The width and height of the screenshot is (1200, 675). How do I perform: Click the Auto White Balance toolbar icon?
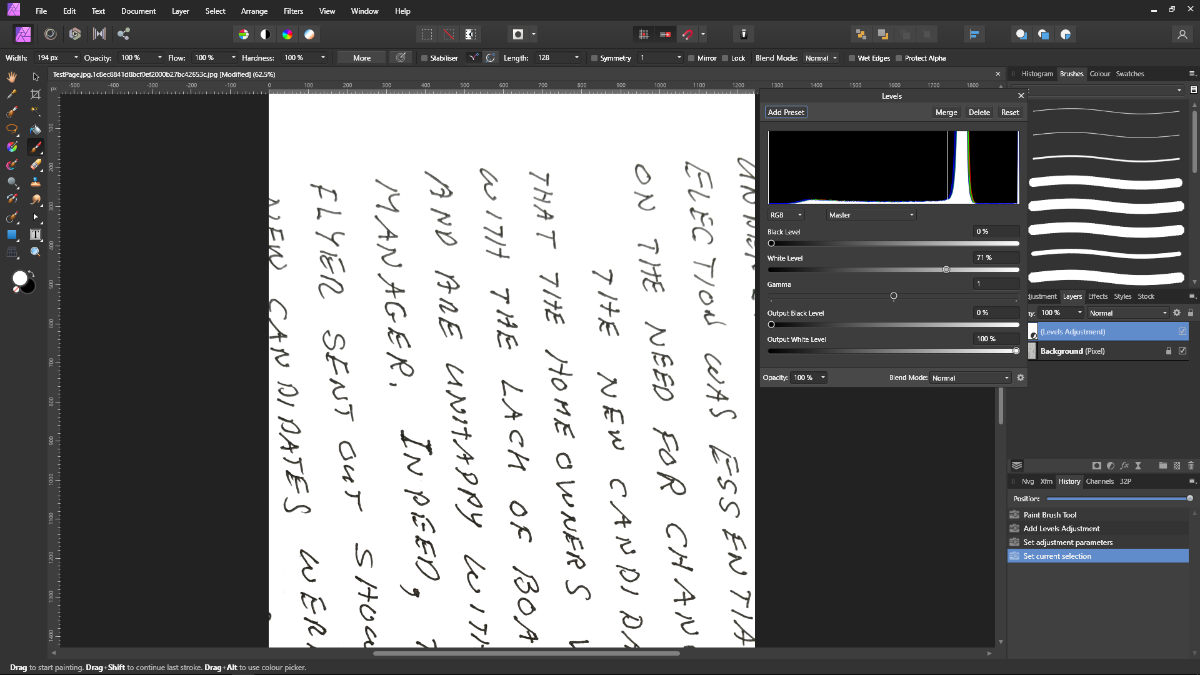[309, 34]
